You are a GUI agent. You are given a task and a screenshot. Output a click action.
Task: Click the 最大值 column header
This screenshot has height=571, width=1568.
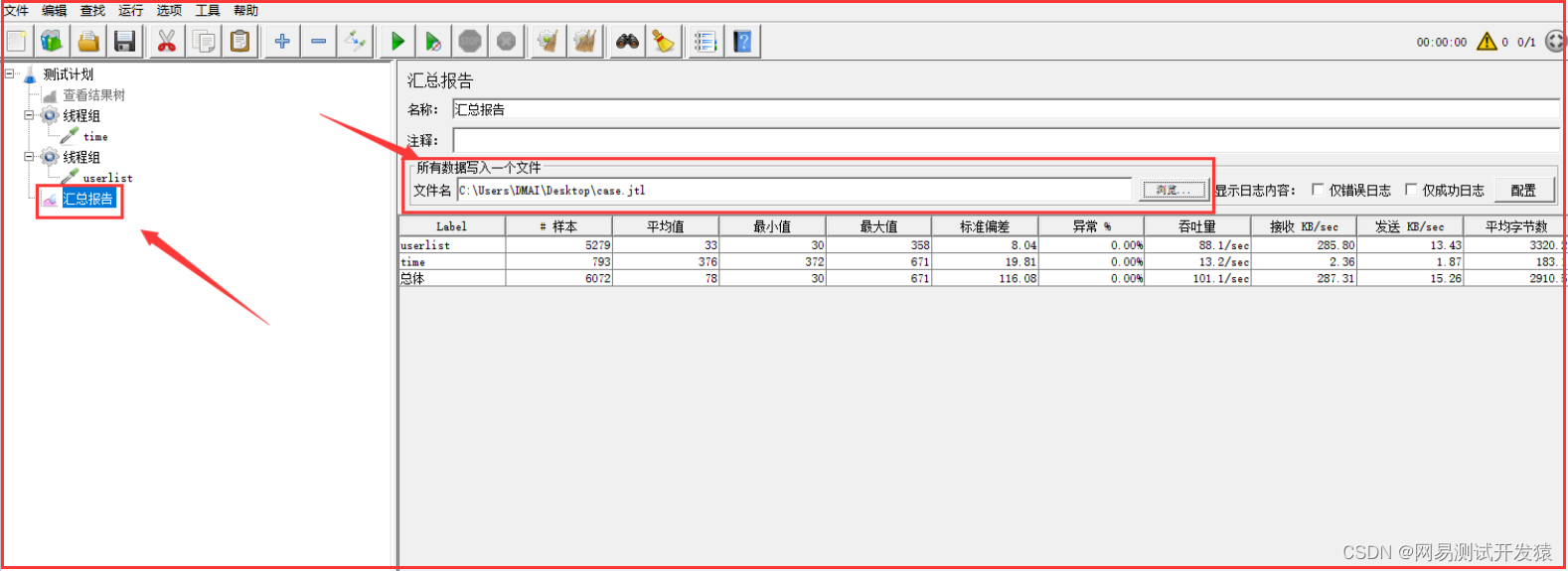tap(878, 226)
